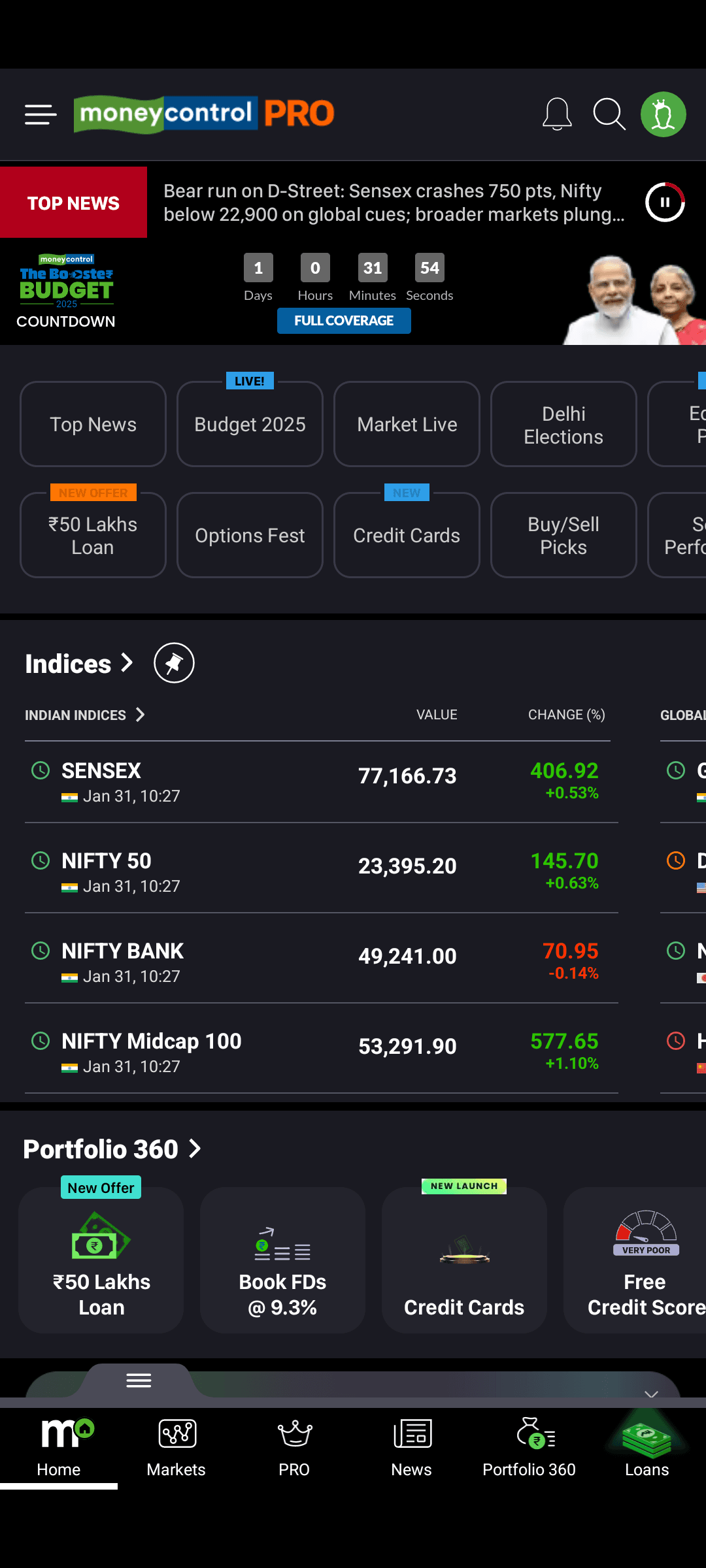Open notifications bell
The image size is (706, 1568).
(557, 114)
